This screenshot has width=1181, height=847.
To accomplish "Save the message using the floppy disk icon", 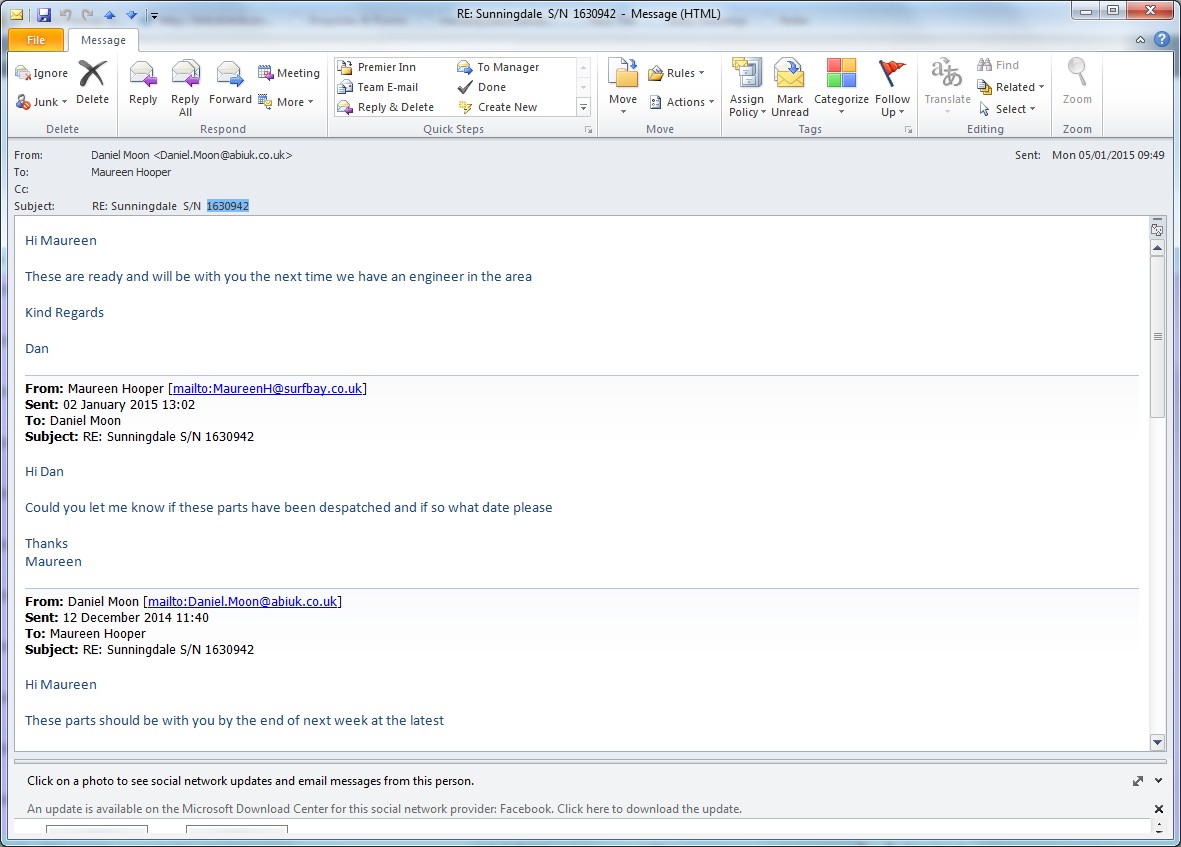I will click(x=44, y=15).
